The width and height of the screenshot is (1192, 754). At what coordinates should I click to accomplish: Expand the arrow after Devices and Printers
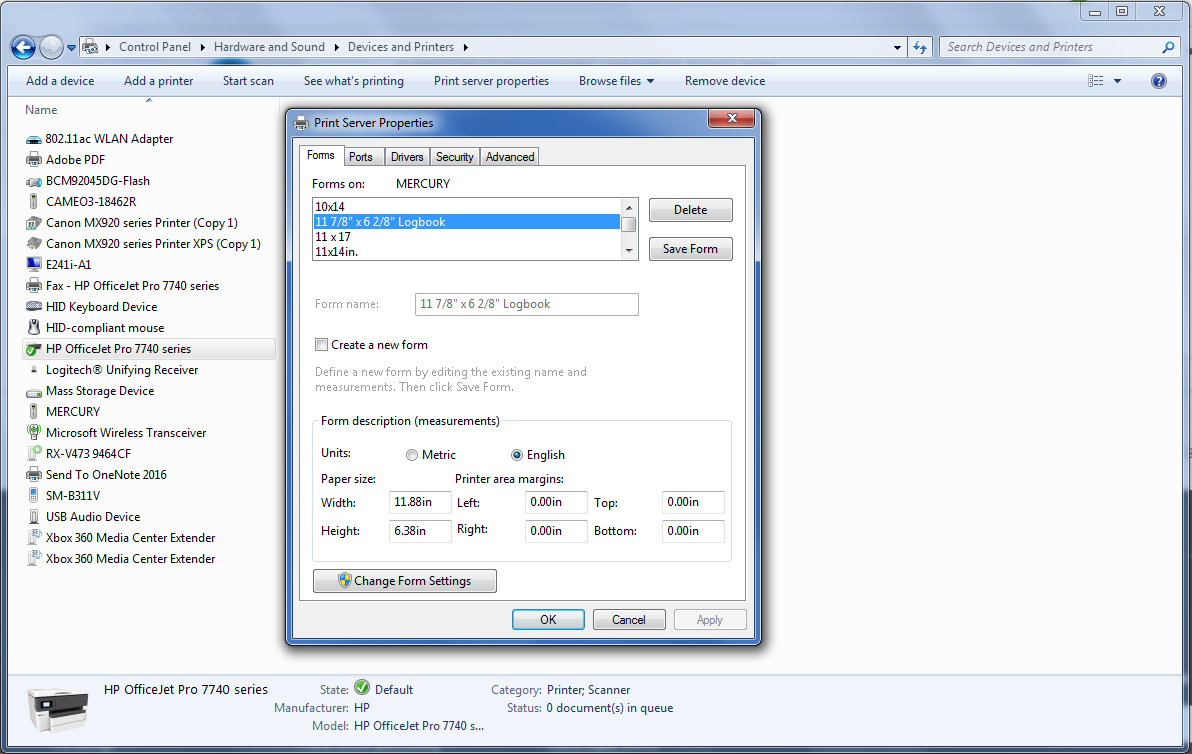(x=465, y=47)
